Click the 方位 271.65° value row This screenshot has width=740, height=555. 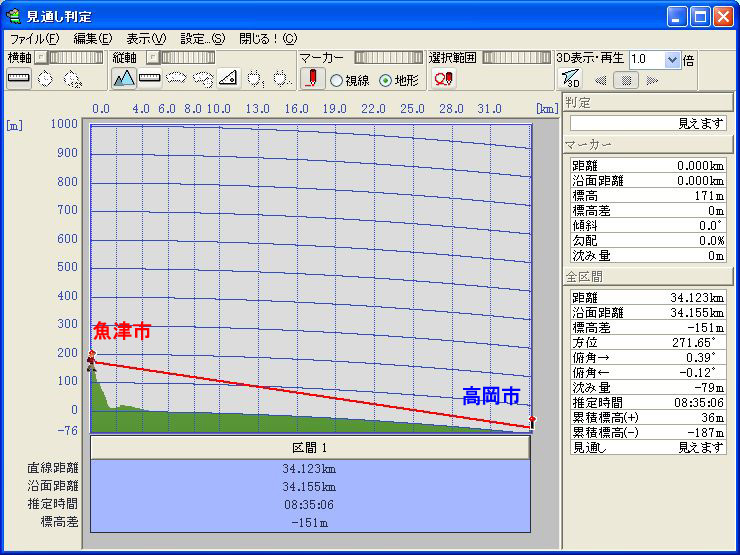click(648, 342)
